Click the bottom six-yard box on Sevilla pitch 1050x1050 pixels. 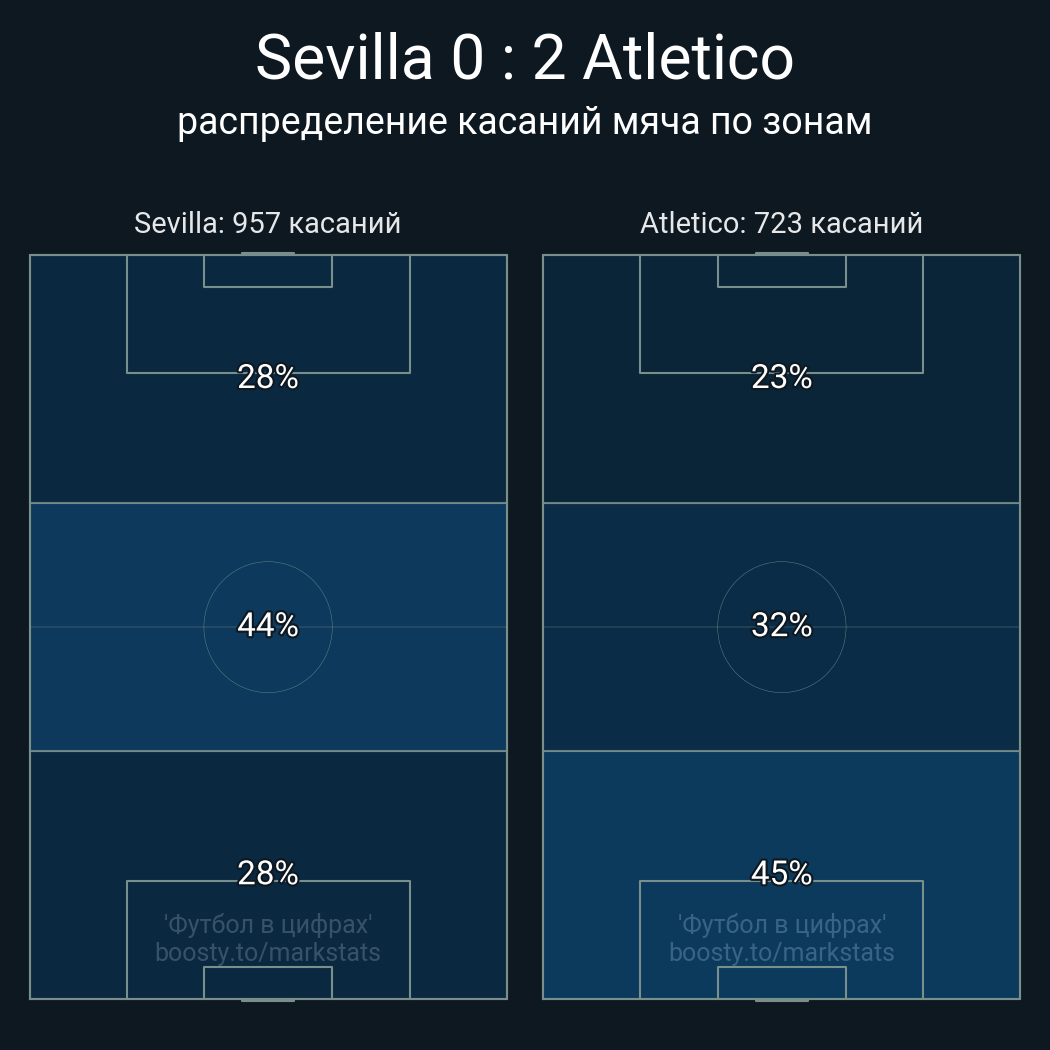click(267, 982)
